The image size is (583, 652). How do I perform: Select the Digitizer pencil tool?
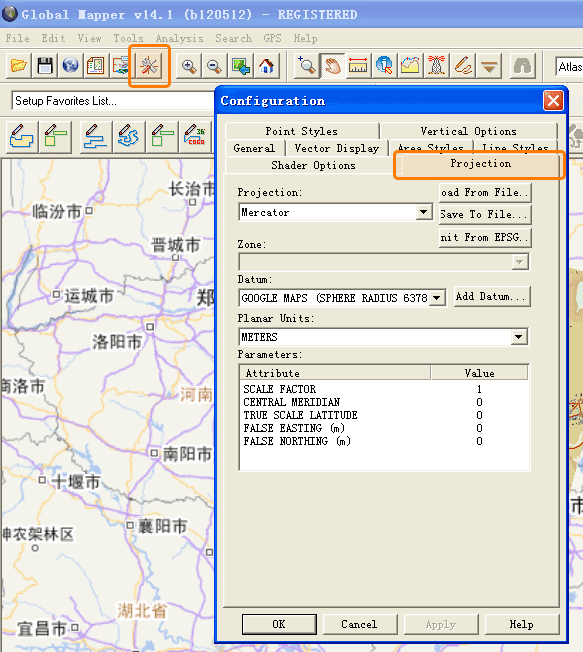(463, 66)
